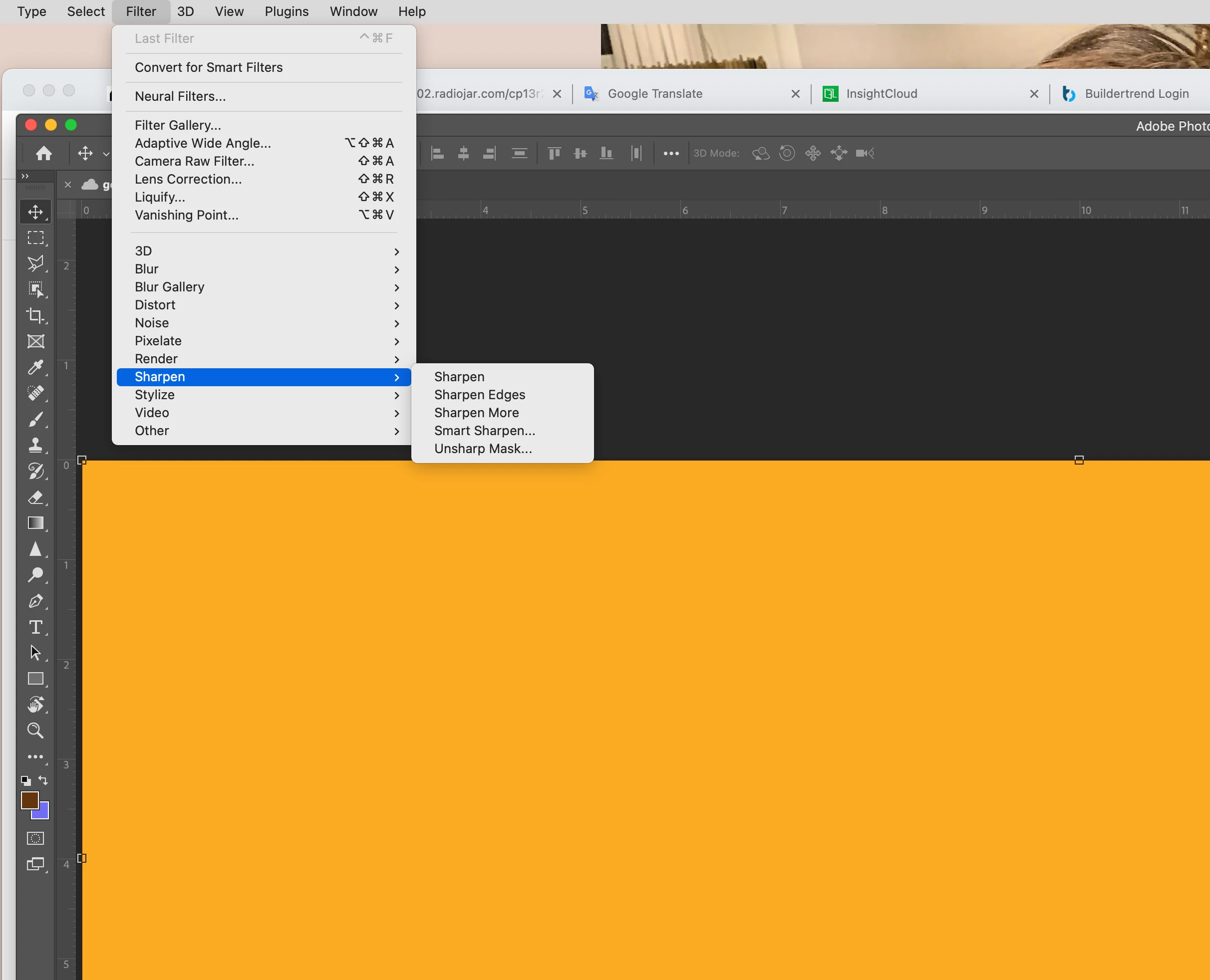Select the Gradient tool

pyautogui.click(x=35, y=523)
